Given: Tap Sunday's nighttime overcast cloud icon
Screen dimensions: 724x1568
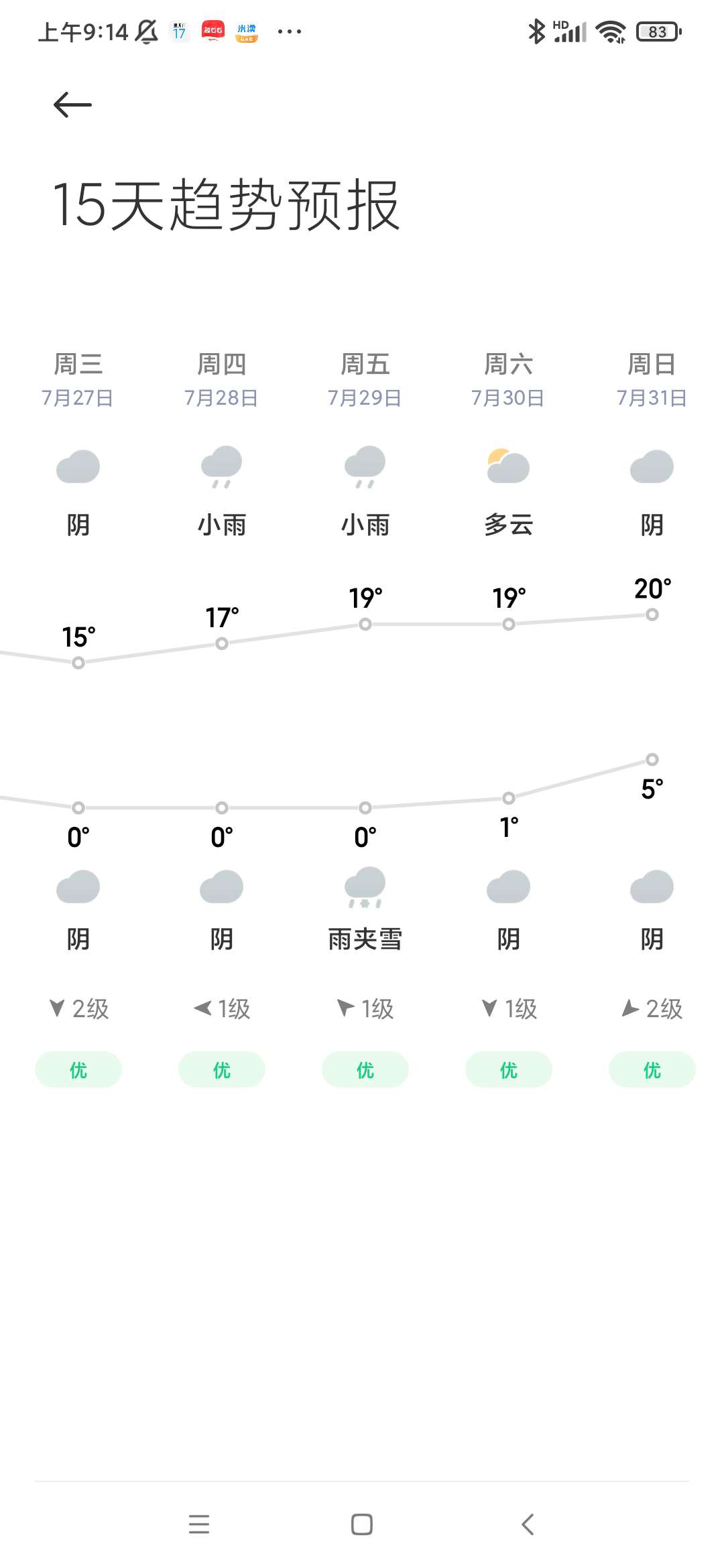Looking at the screenshot, I should click(652, 887).
